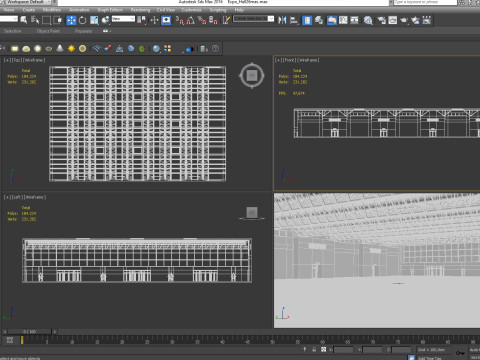Viewport: 480px width, 360px height.
Task: Click the Select by Name icon
Action: click(x=35, y=20)
